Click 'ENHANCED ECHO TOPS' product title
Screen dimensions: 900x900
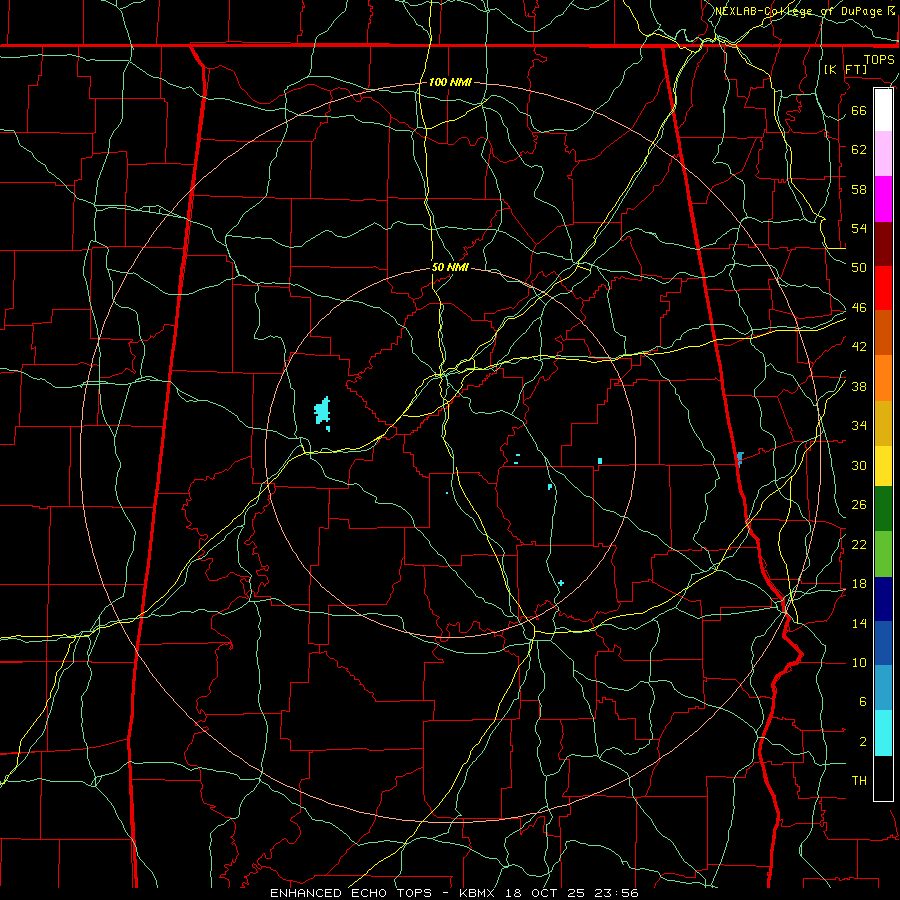point(351,893)
